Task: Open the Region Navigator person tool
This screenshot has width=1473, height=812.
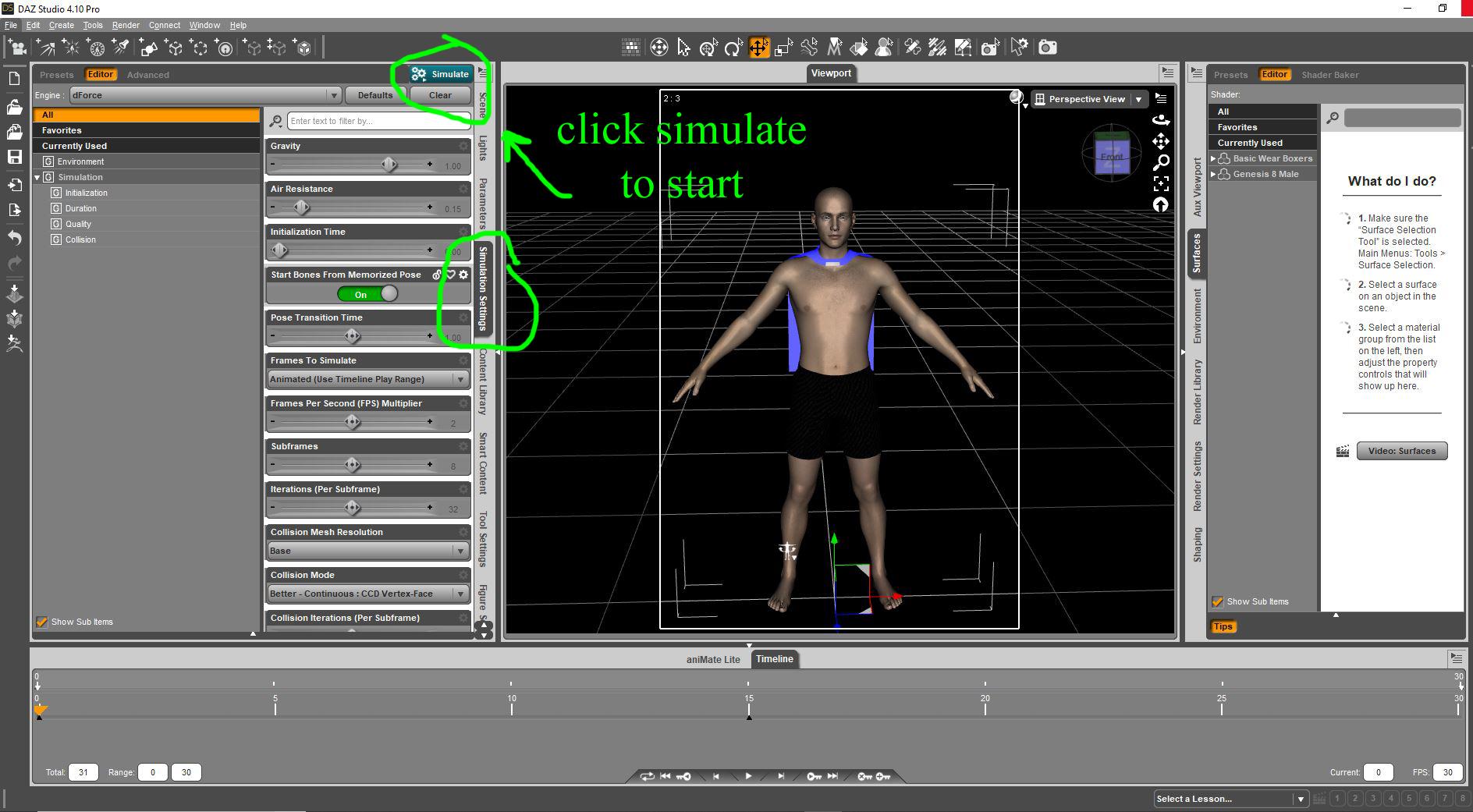Action: click(x=884, y=48)
